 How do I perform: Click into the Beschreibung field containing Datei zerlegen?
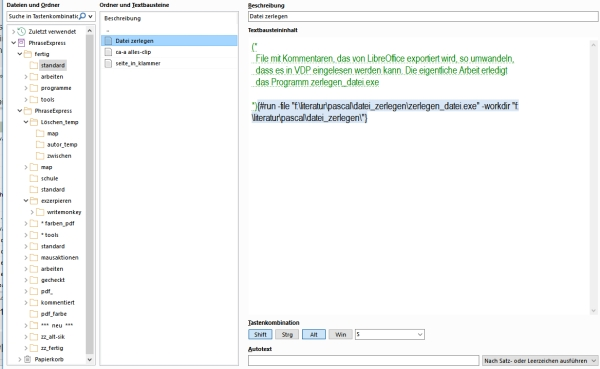423,16
